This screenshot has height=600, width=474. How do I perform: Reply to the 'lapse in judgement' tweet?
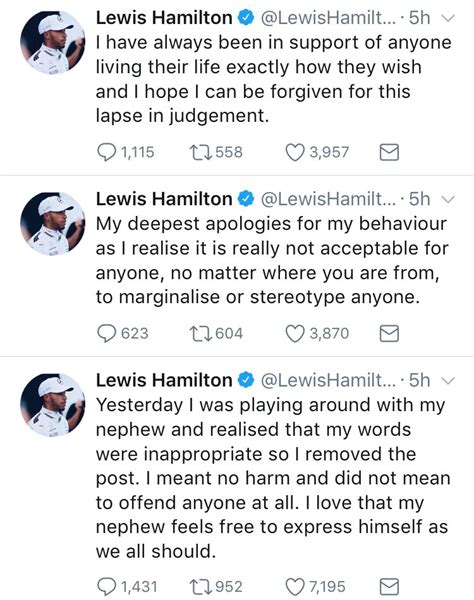click(106, 152)
